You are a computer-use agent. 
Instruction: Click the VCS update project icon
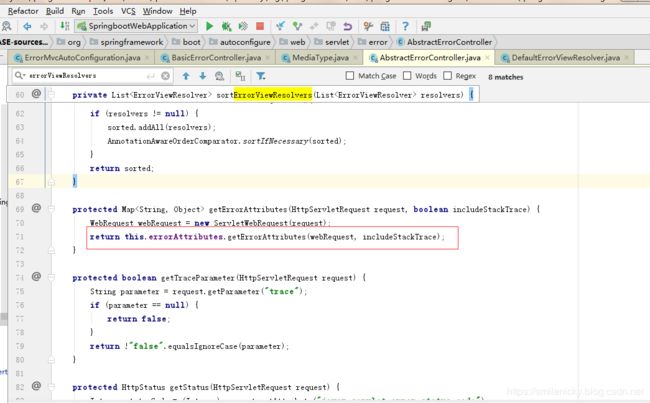click(x=280, y=26)
